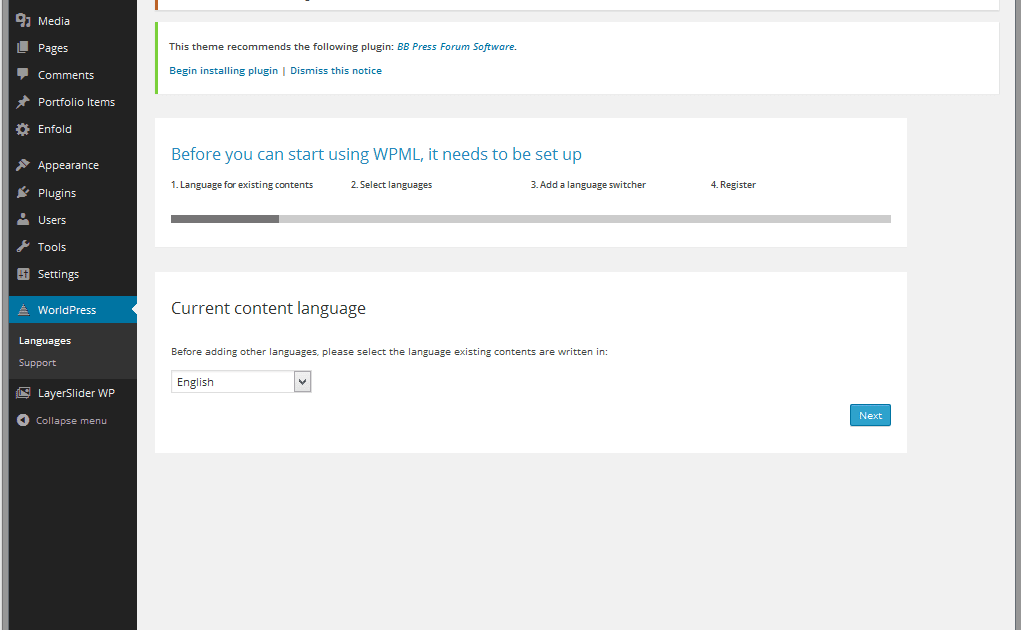The height and width of the screenshot is (630, 1021).
Task: Click the Portfolio Items pin icon
Action: (23, 102)
